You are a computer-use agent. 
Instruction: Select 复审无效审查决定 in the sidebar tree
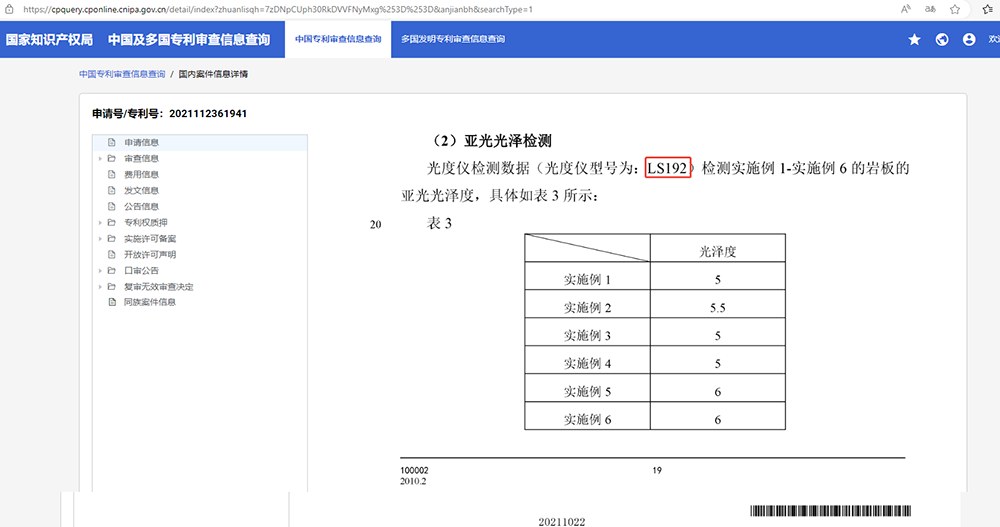[x=158, y=286]
